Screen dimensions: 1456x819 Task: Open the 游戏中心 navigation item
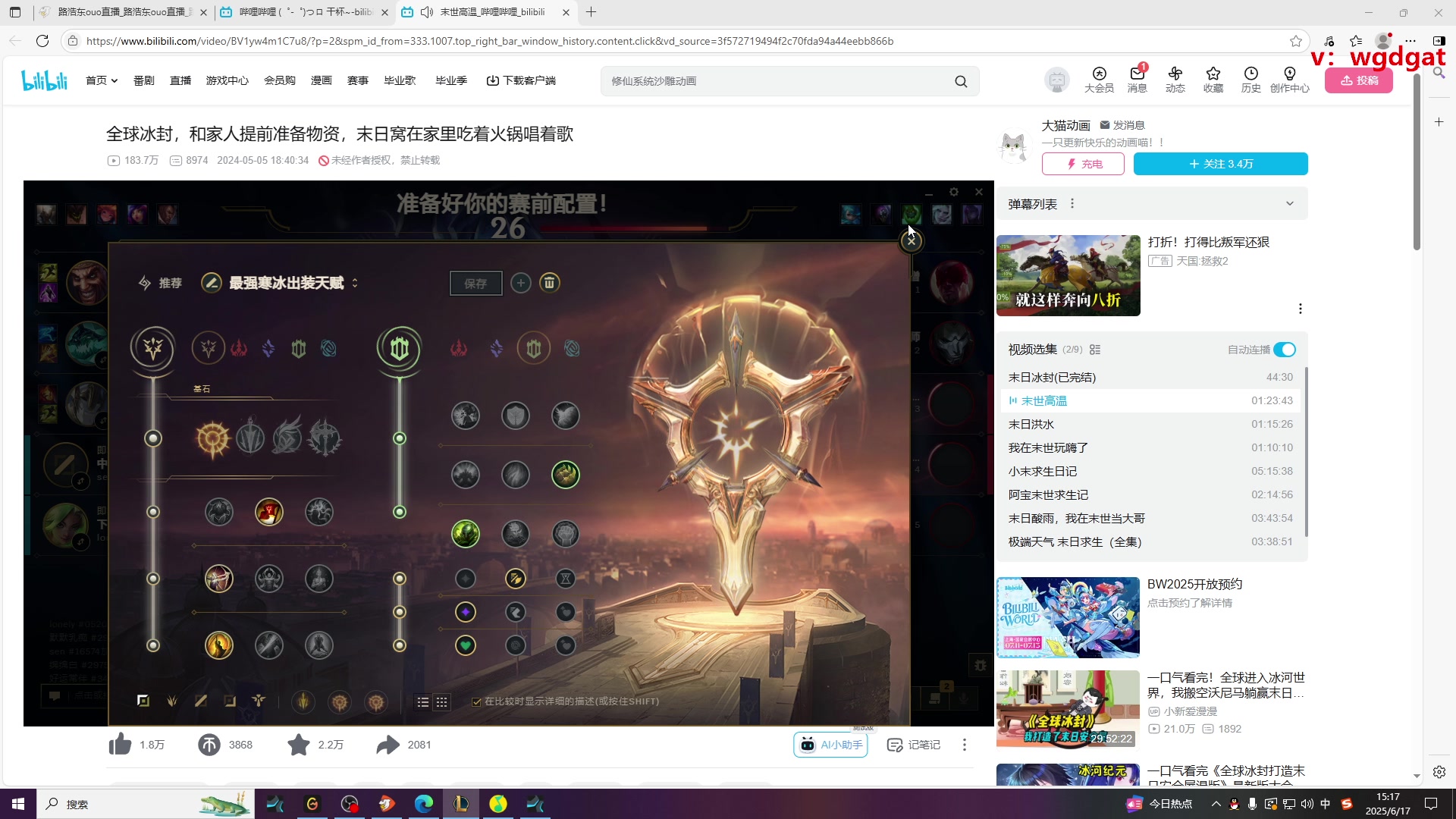point(227,80)
